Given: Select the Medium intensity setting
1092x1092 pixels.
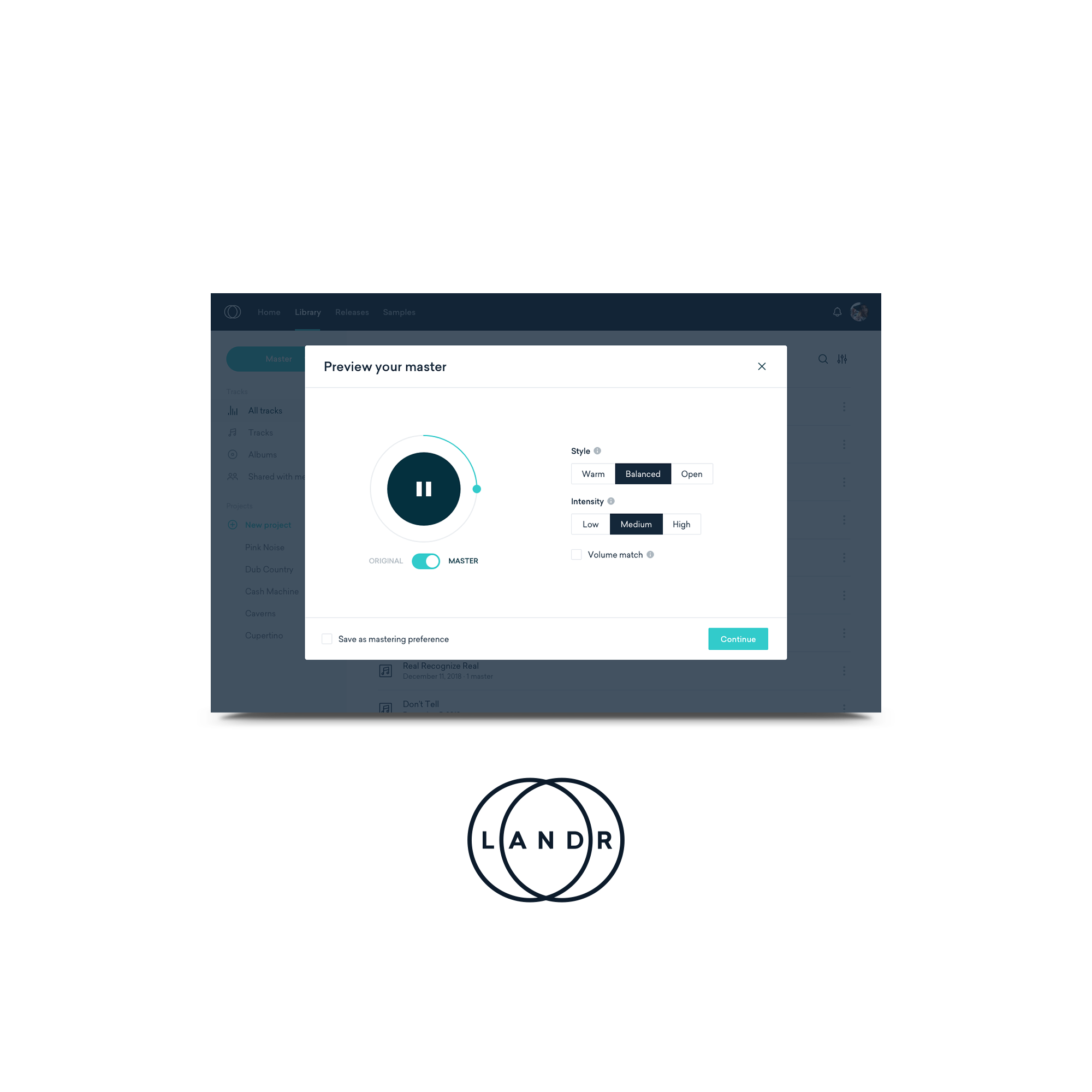Looking at the screenshot, I should click(x=636, y=524).
